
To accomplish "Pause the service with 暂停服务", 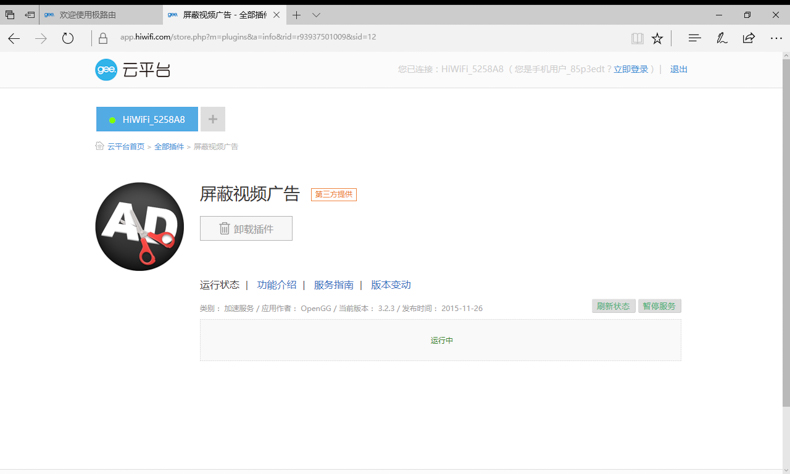I will 659,306.
